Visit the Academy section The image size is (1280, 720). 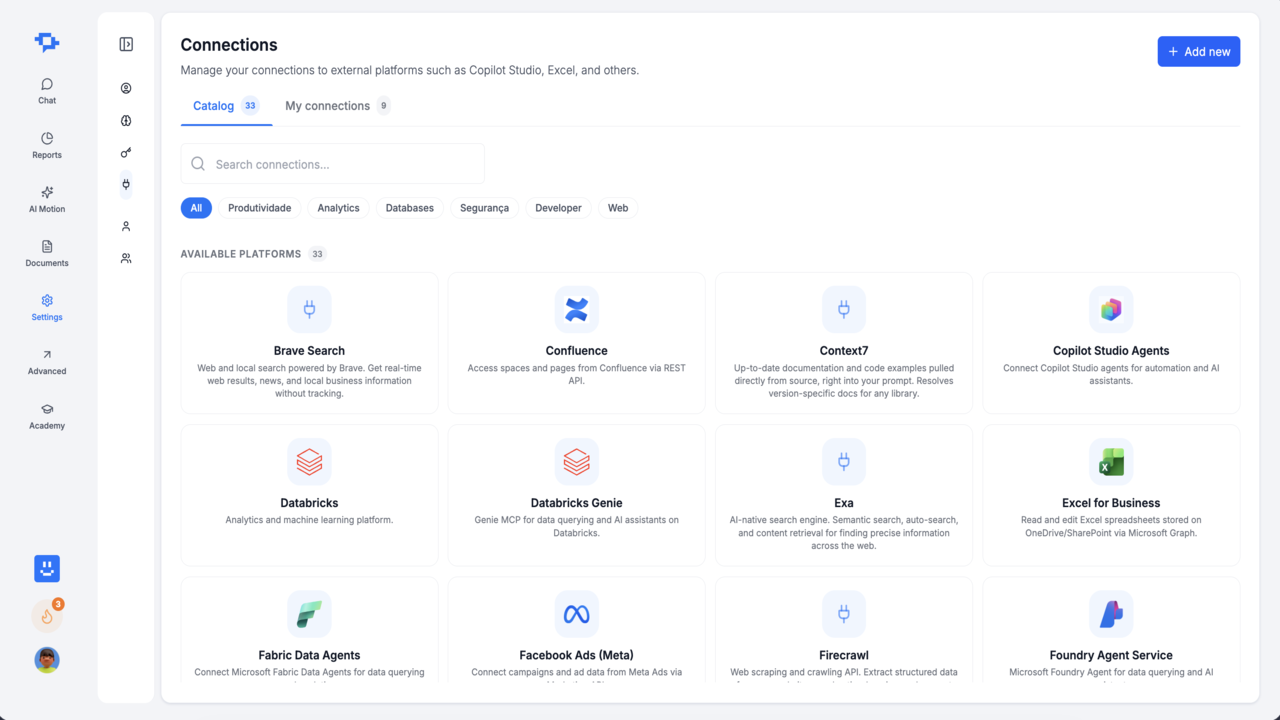click(47, 416)
